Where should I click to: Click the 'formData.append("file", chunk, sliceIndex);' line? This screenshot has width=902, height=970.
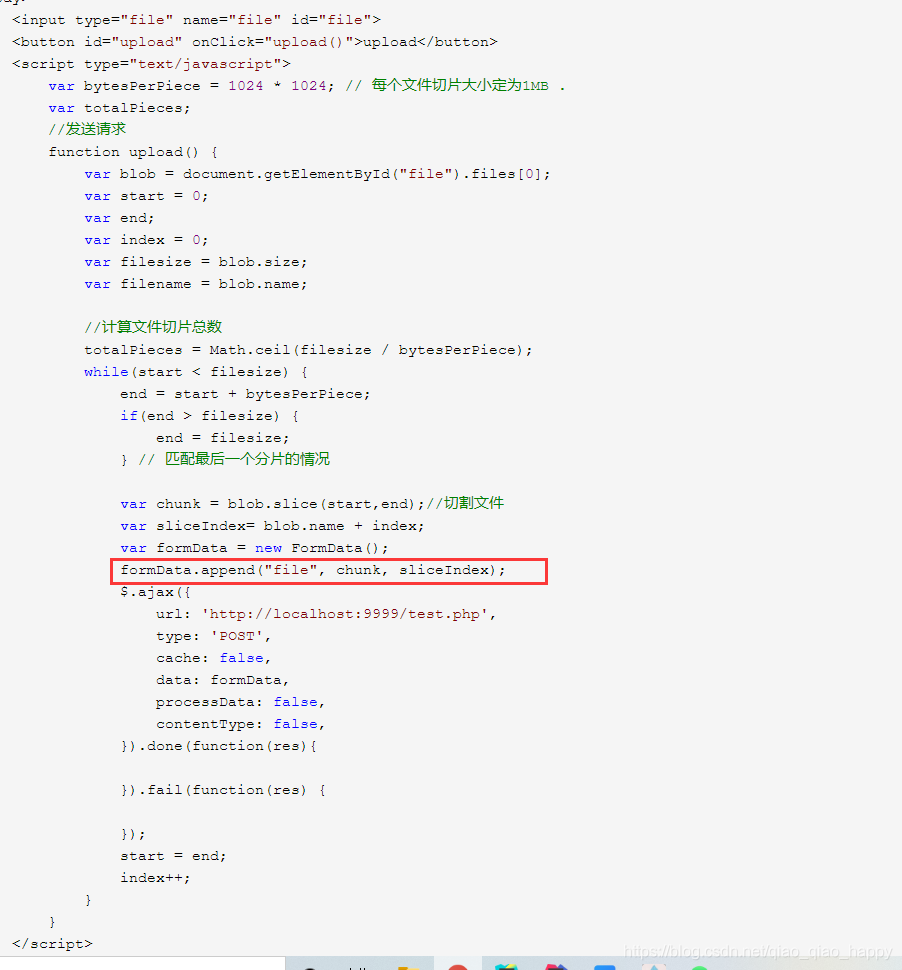coord(312,570)
